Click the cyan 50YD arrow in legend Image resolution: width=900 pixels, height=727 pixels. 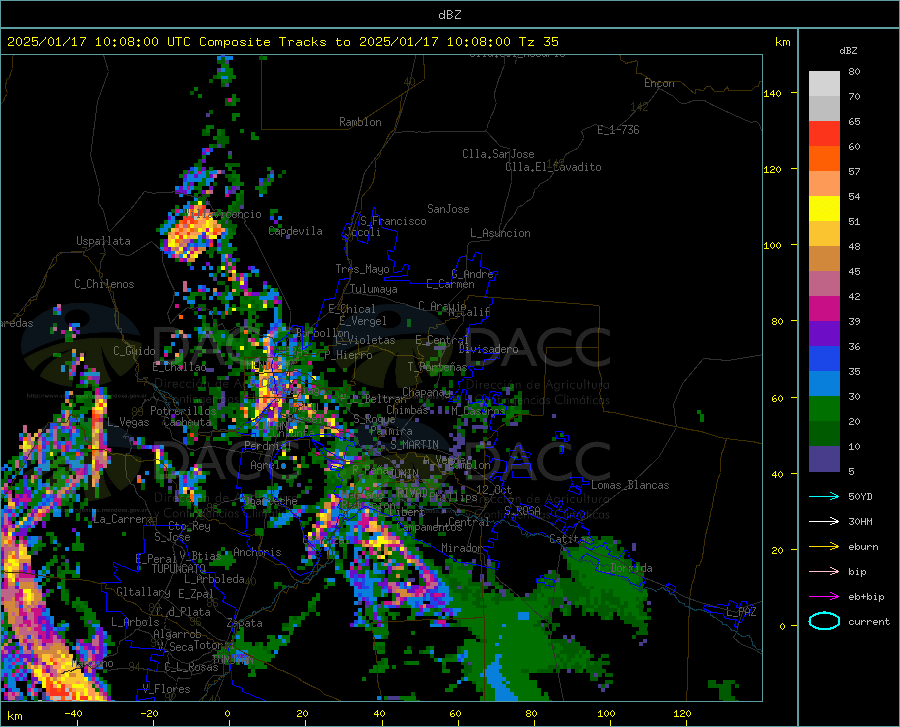coord(824,496)
